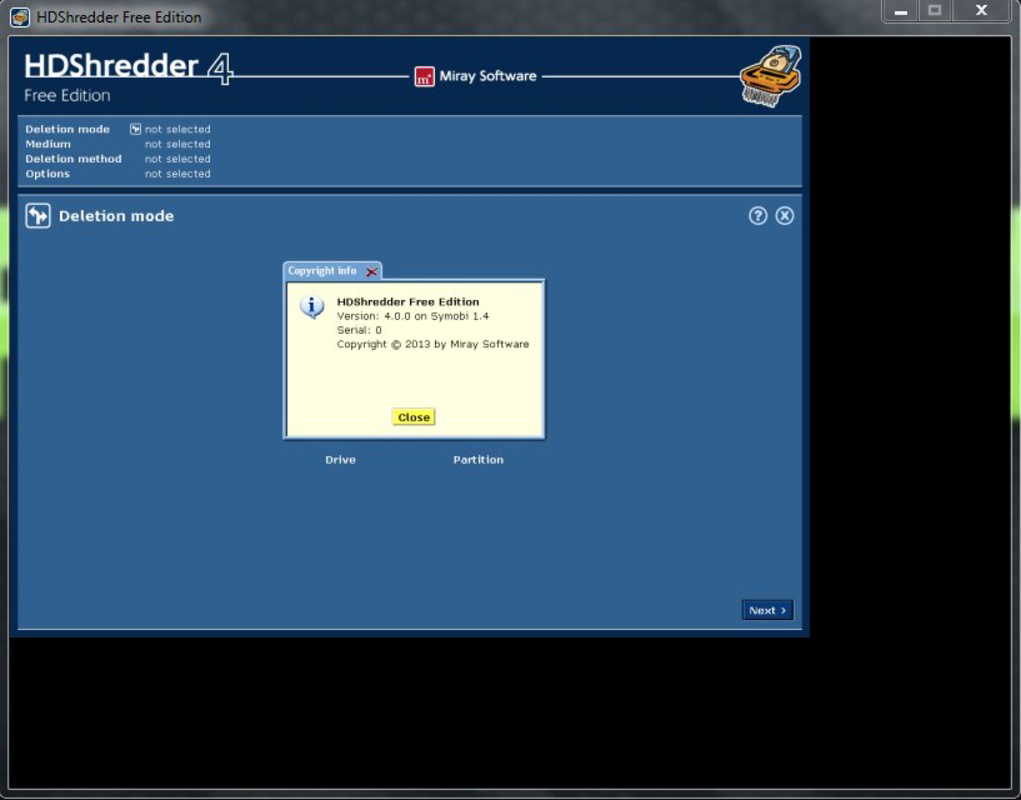Choose the Partition deletion mode
Image resolution: width=1021 pixels, height=800 pixels.
coord(478,460)
